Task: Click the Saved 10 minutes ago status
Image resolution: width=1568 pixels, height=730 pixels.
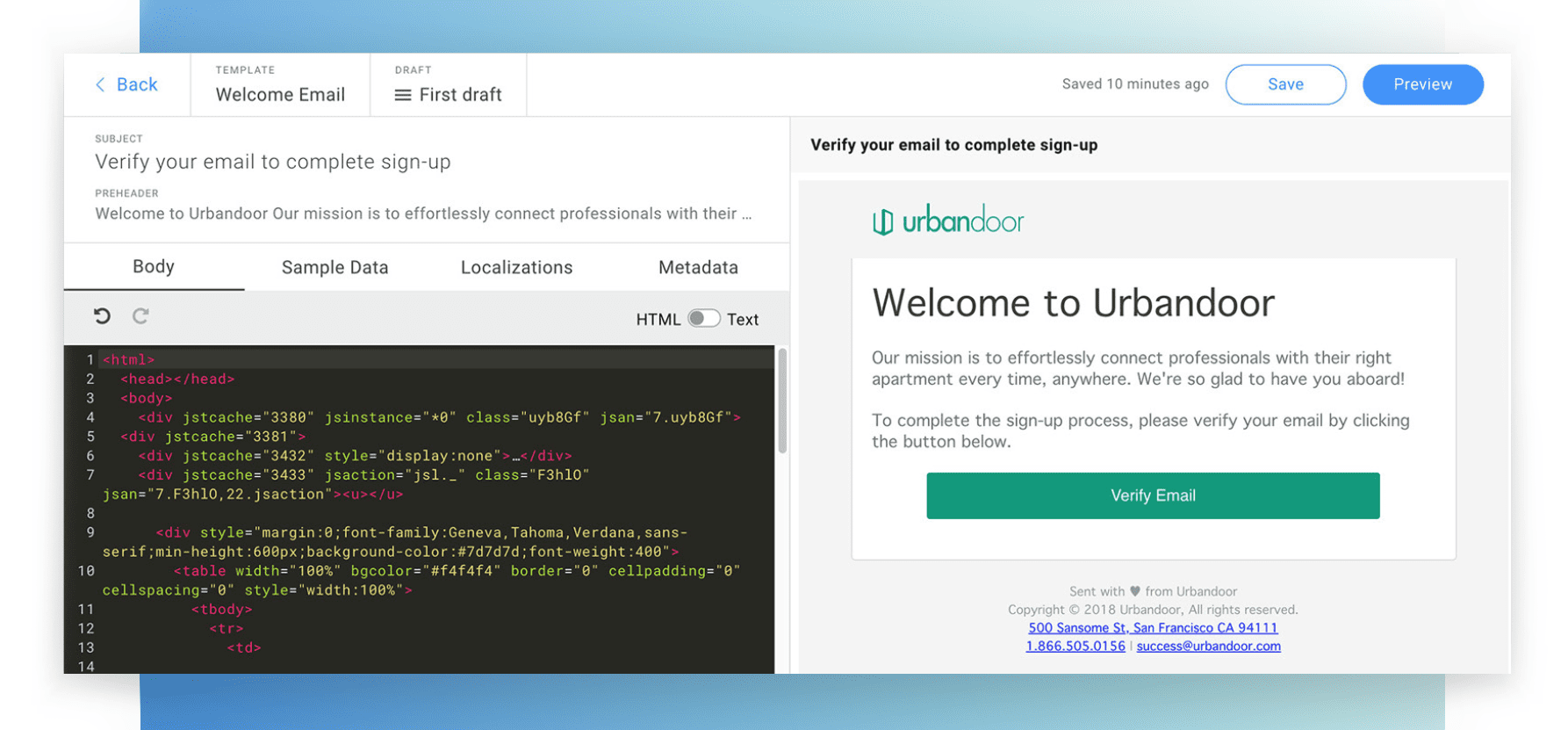Action: click(x=1135, y=84)
